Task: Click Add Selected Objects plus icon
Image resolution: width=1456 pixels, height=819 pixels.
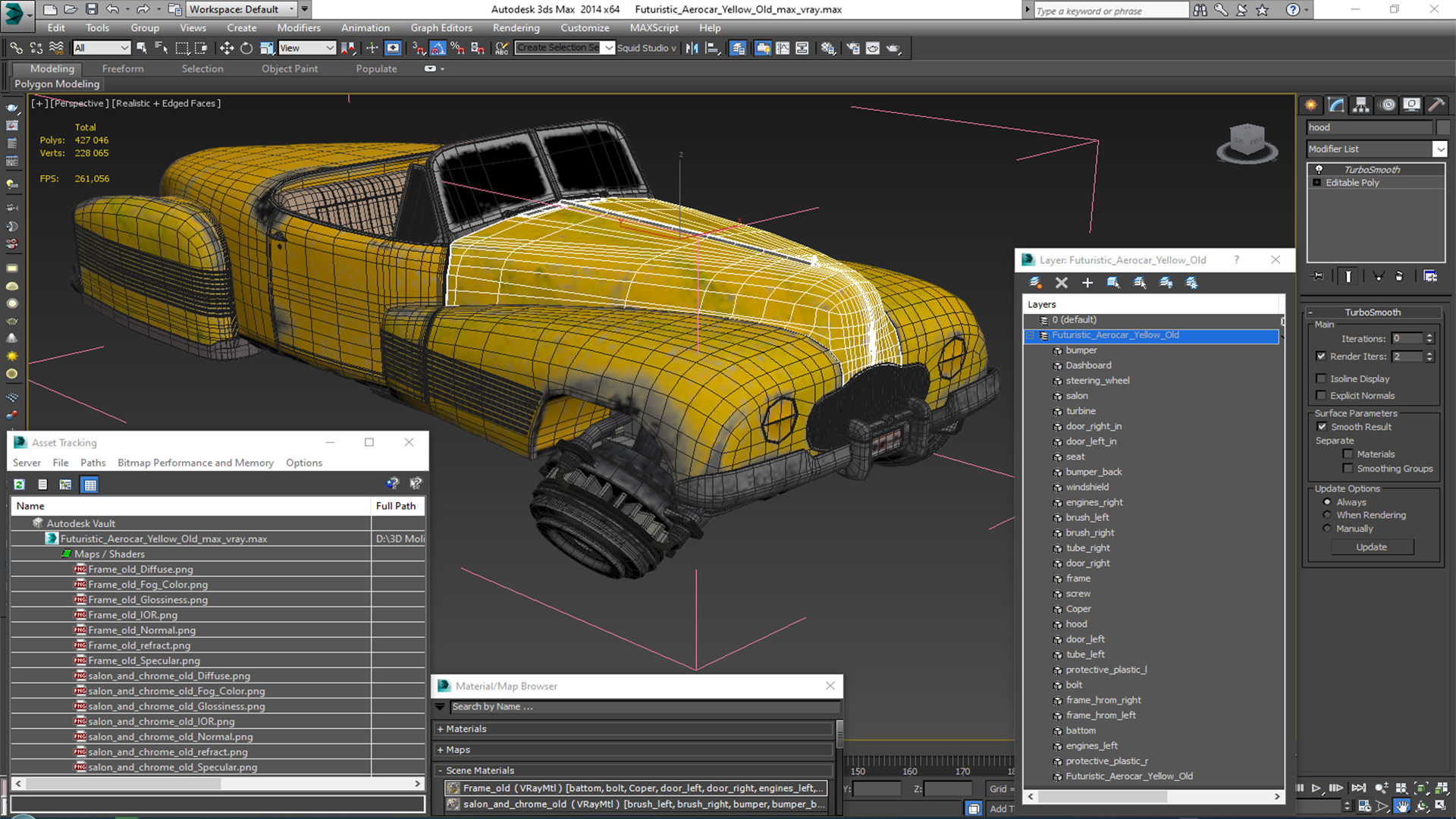Action: point(1087,283)
